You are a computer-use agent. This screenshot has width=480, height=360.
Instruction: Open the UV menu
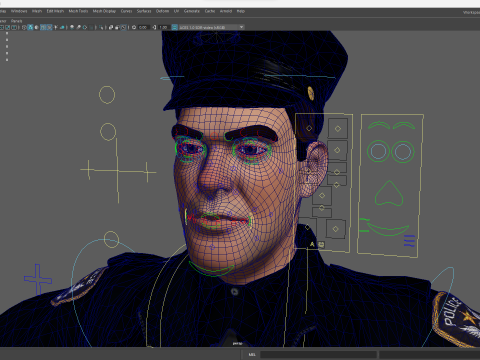pos(176,11)
